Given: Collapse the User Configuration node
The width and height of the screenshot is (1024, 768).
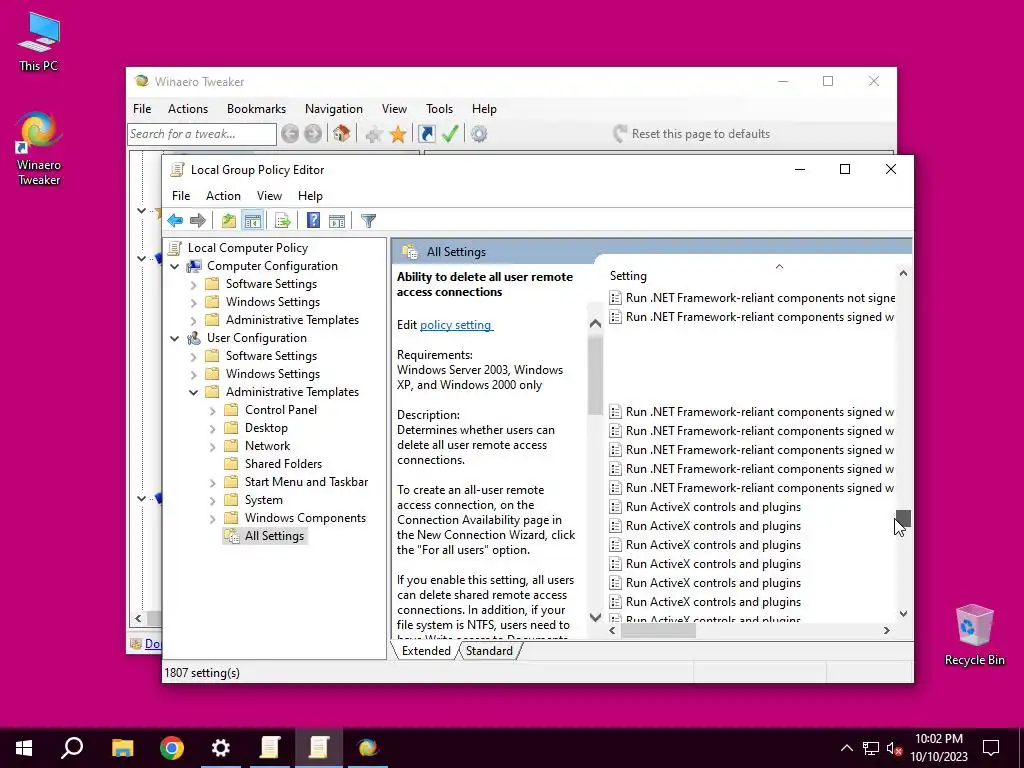Looking at the screenshot, I should point(174,338).
